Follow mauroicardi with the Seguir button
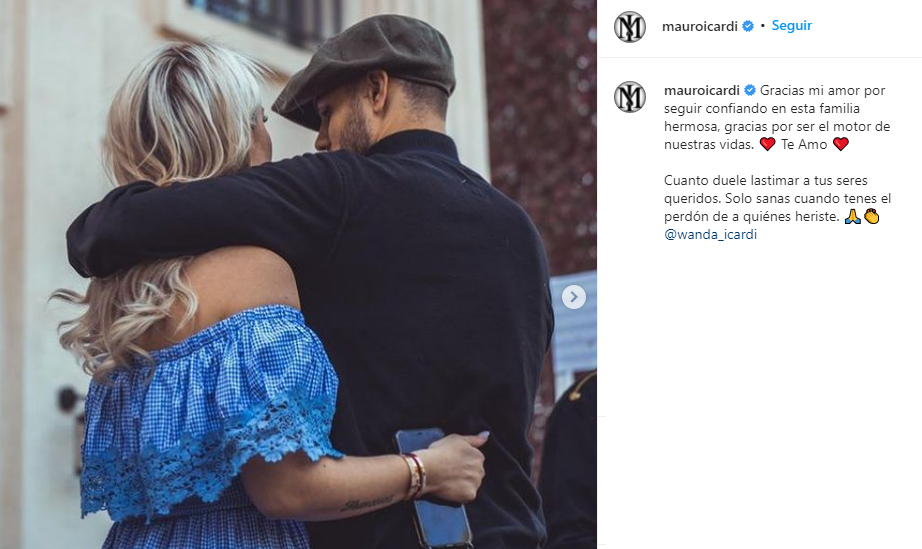This screenshot has width=922, height=549. click(x=791, y=26)
